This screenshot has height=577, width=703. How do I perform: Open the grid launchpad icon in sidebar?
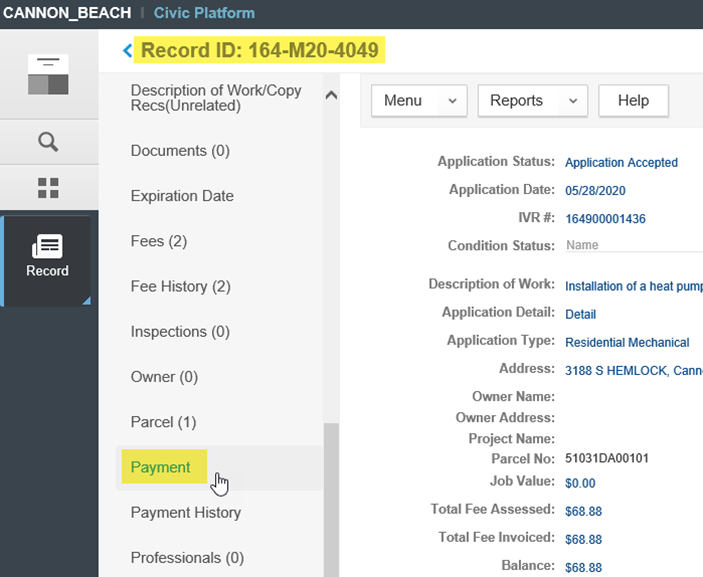point(48,187)
